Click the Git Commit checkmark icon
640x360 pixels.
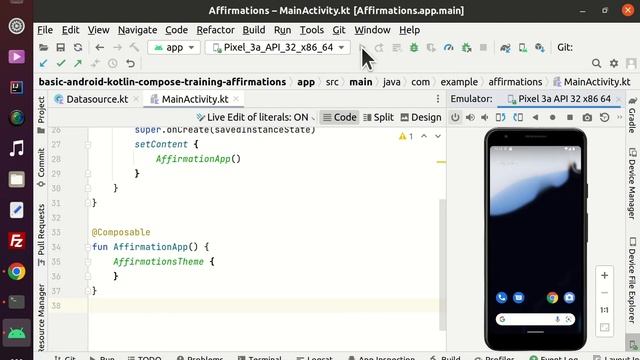(61, 63)
